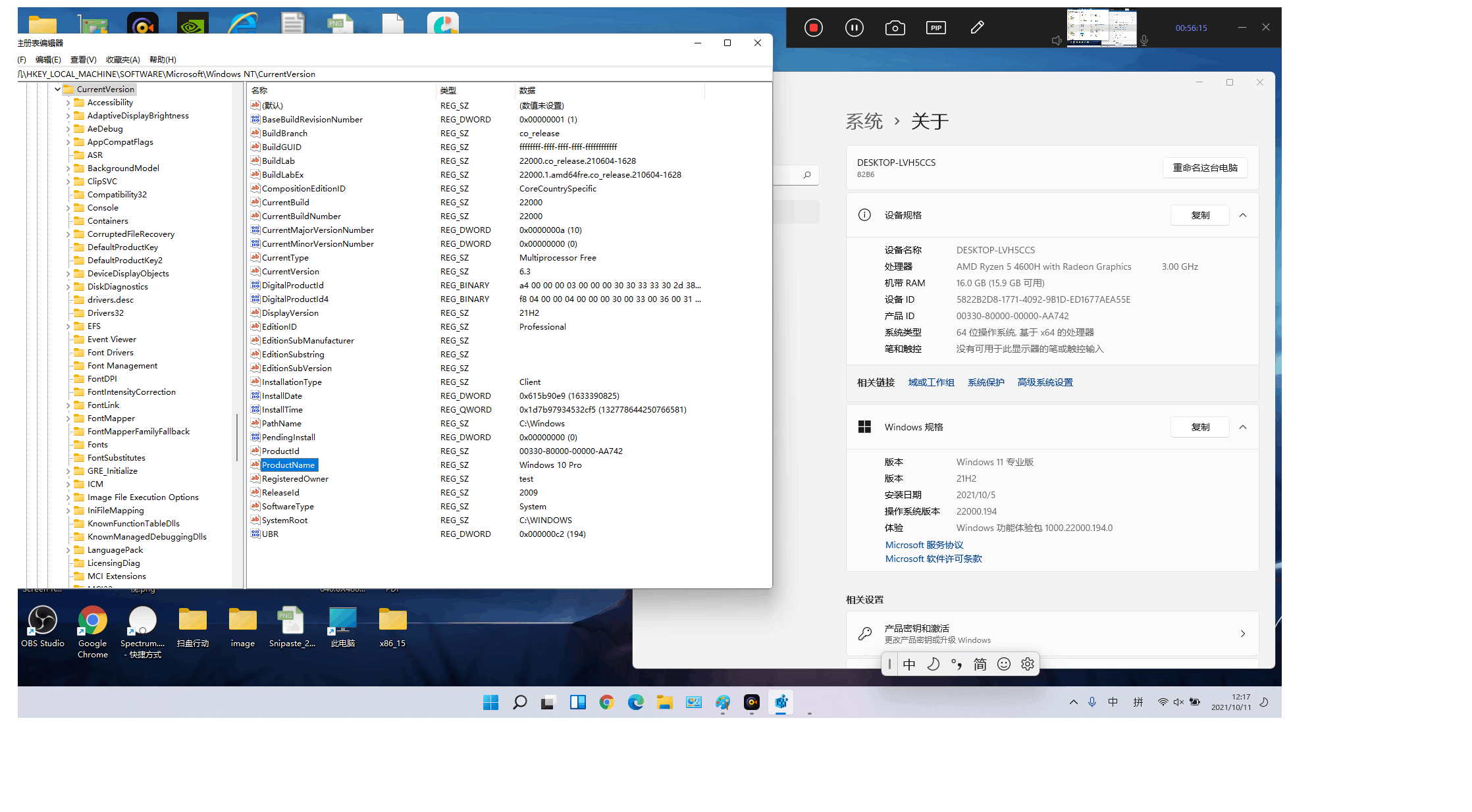Expand the Accessibility registry key
The image size is (1472, 812).
(68, 103)
